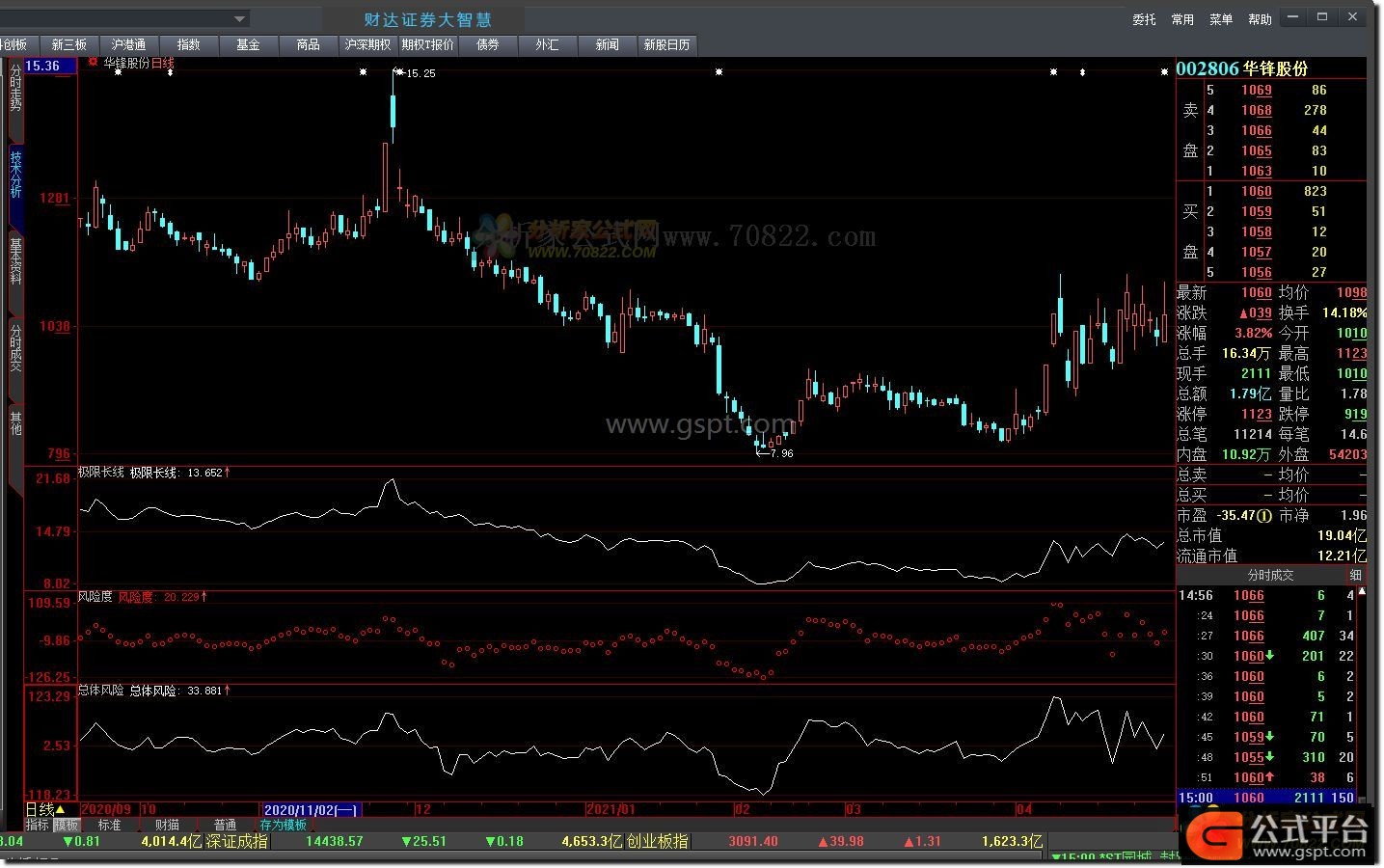Choose the 普通 template
The image size is (1384, 868).
pos(225,826)
